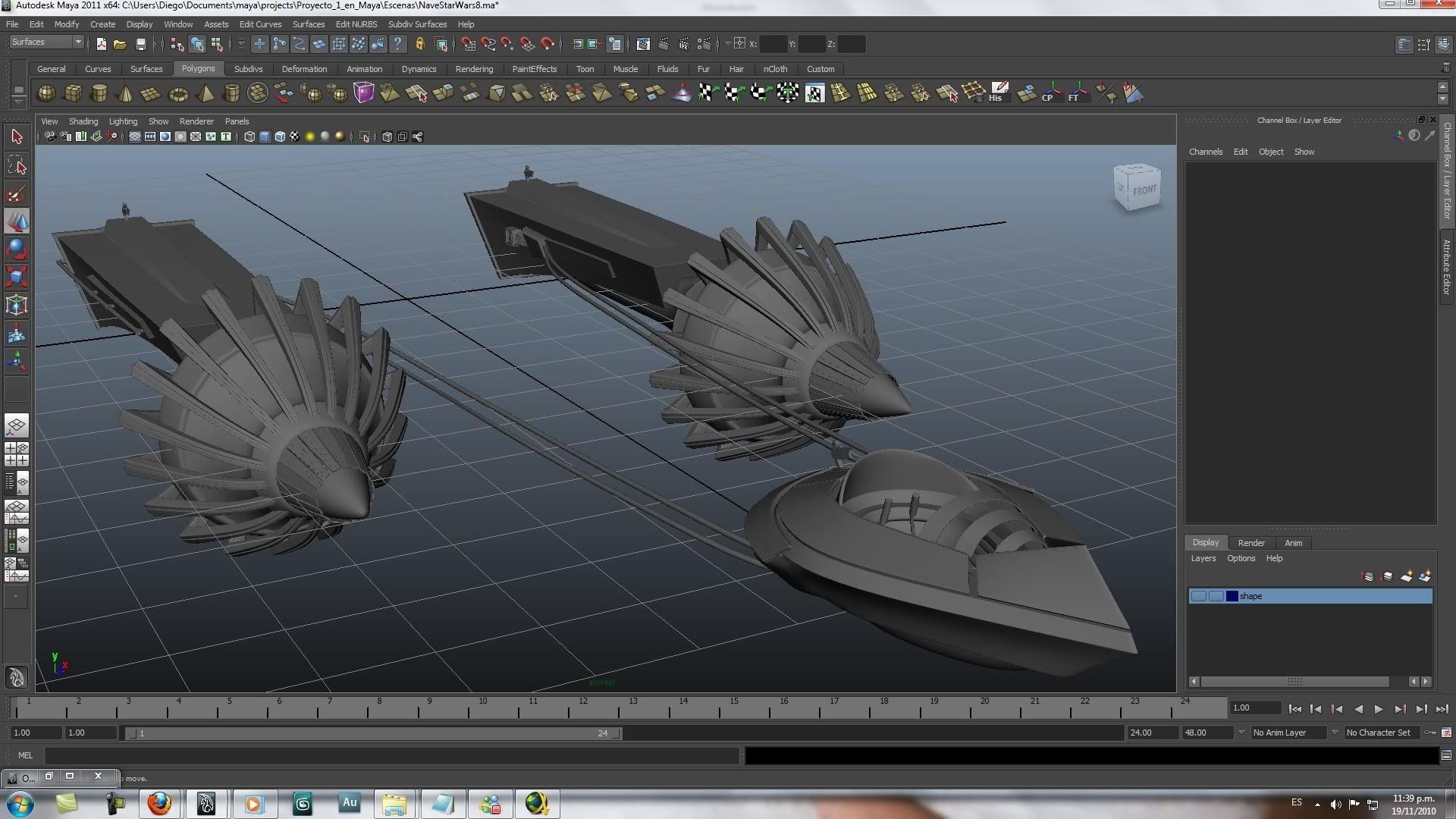Create a polygon cone from shelf
1456x819 pixels.
pos(126,93)
